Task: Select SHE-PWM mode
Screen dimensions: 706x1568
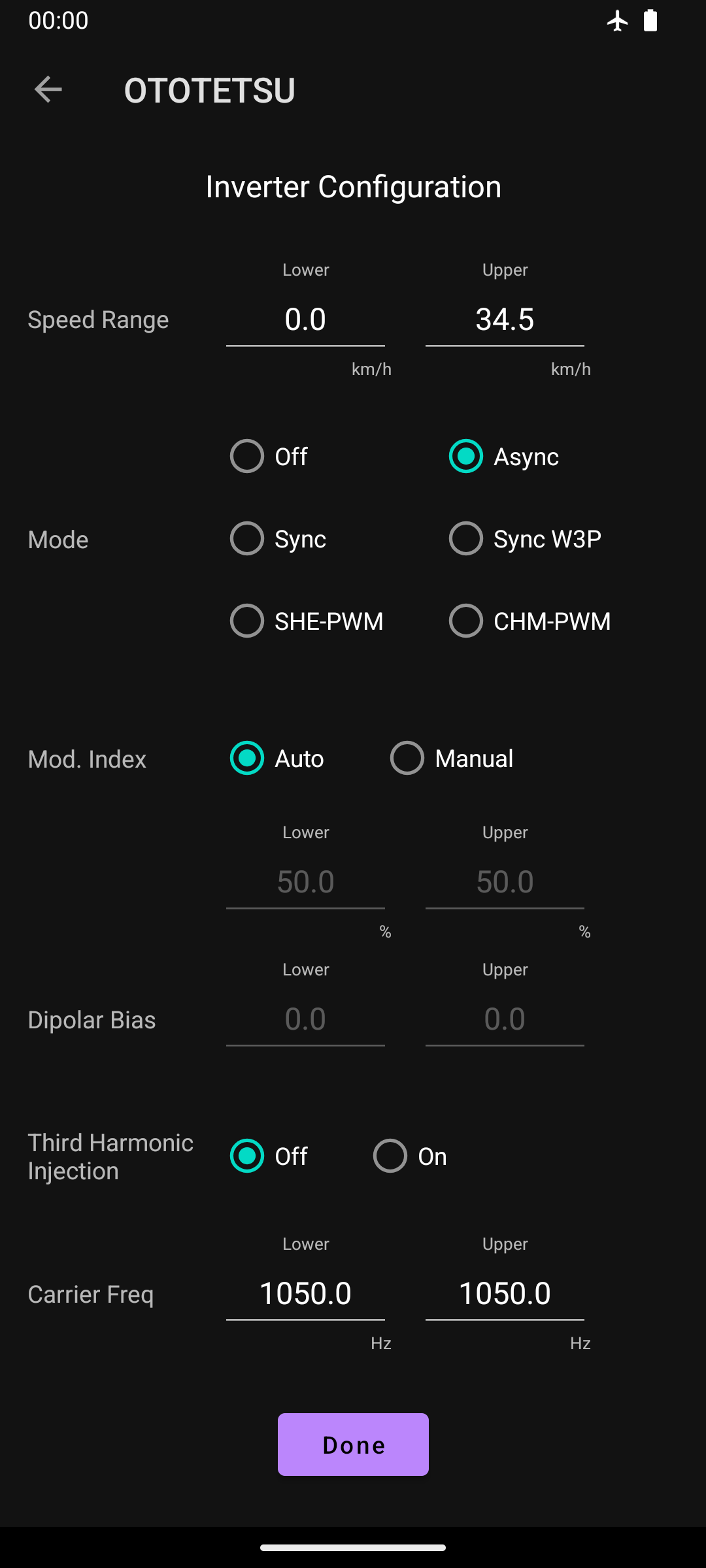Action: (247, 621)
